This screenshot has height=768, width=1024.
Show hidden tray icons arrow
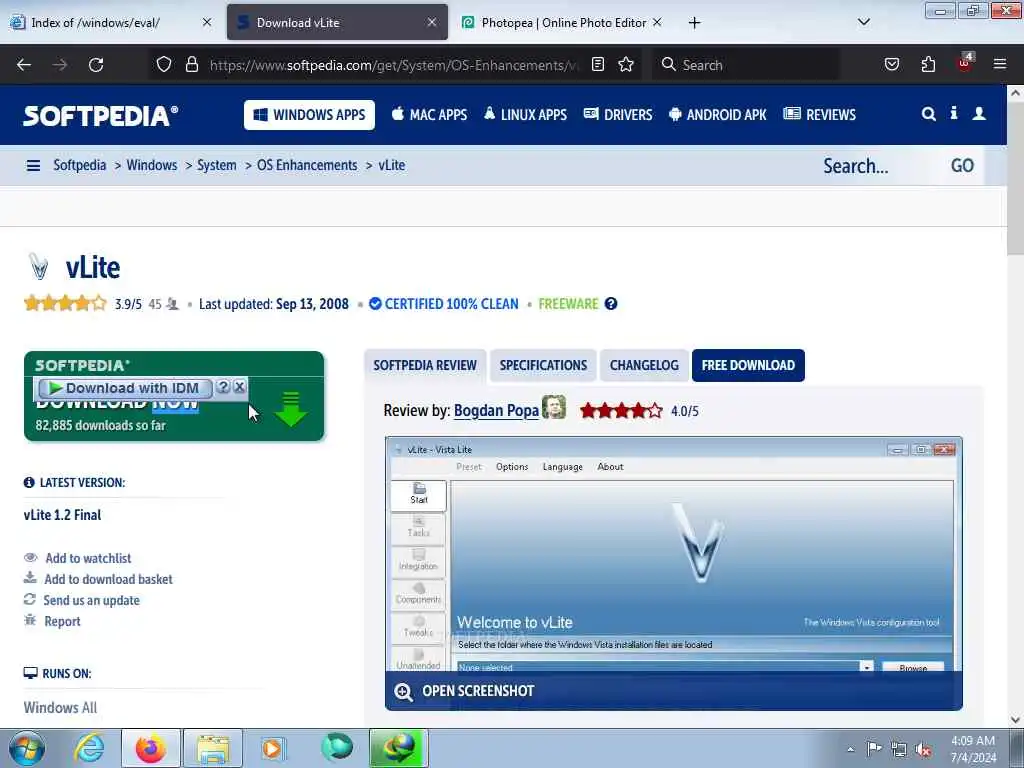coord(850,749)
